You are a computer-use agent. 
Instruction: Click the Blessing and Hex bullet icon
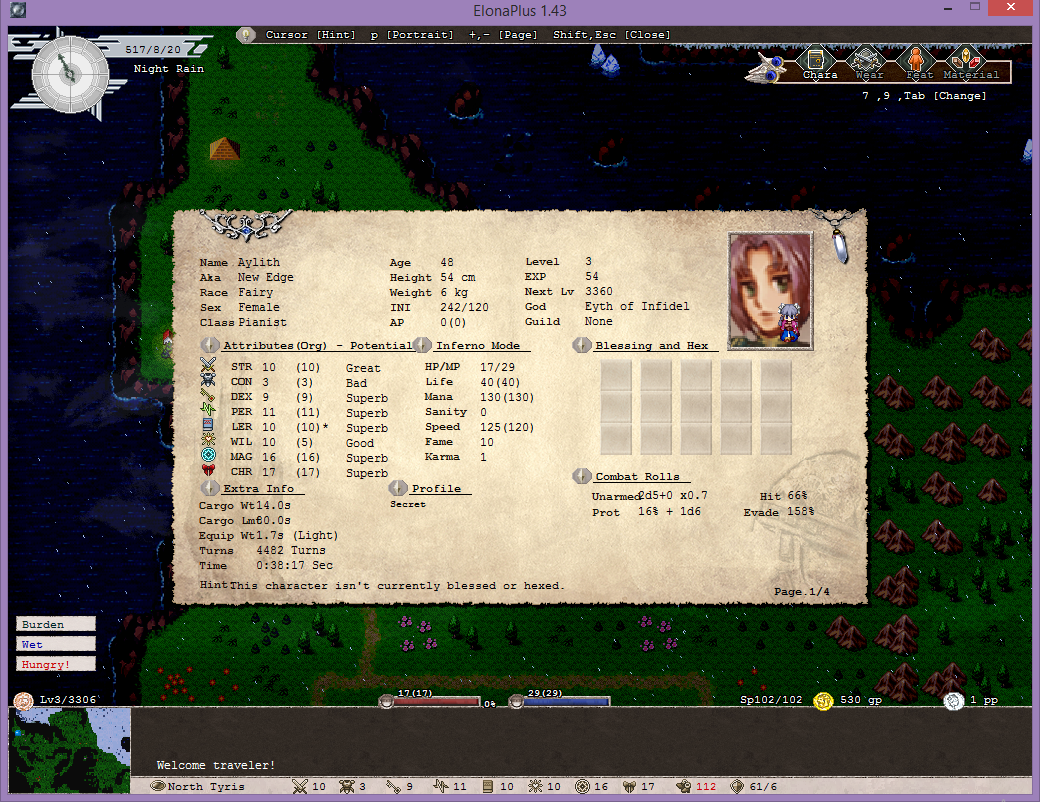point(582,345)
